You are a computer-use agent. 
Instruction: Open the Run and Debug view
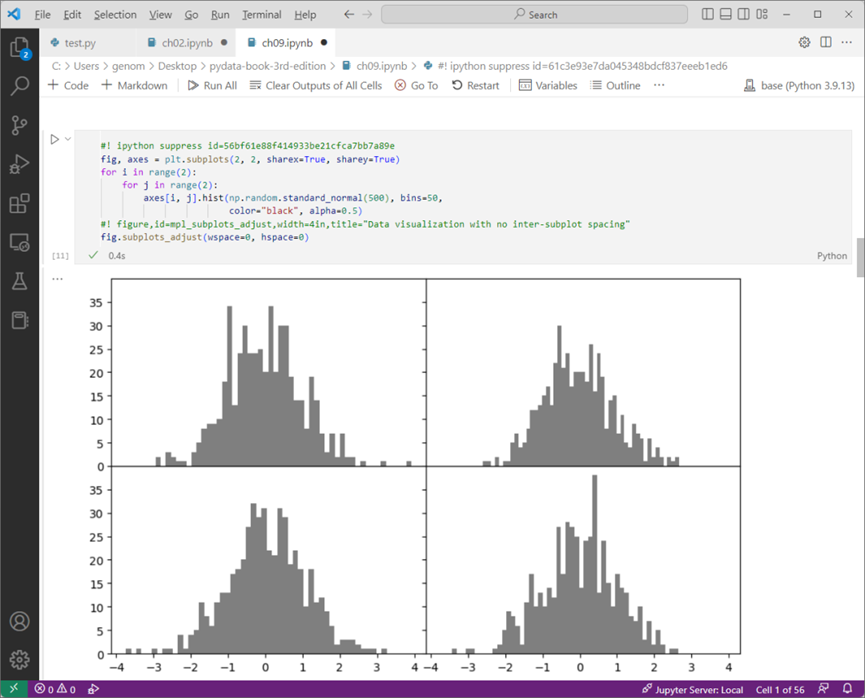click(x=20, y=164)
